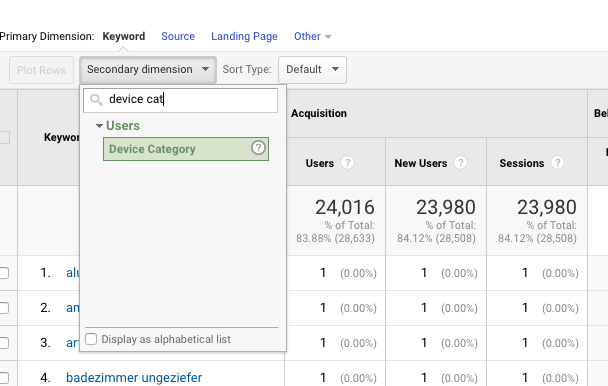Click the Primary Dimension label

coord(47,36)
